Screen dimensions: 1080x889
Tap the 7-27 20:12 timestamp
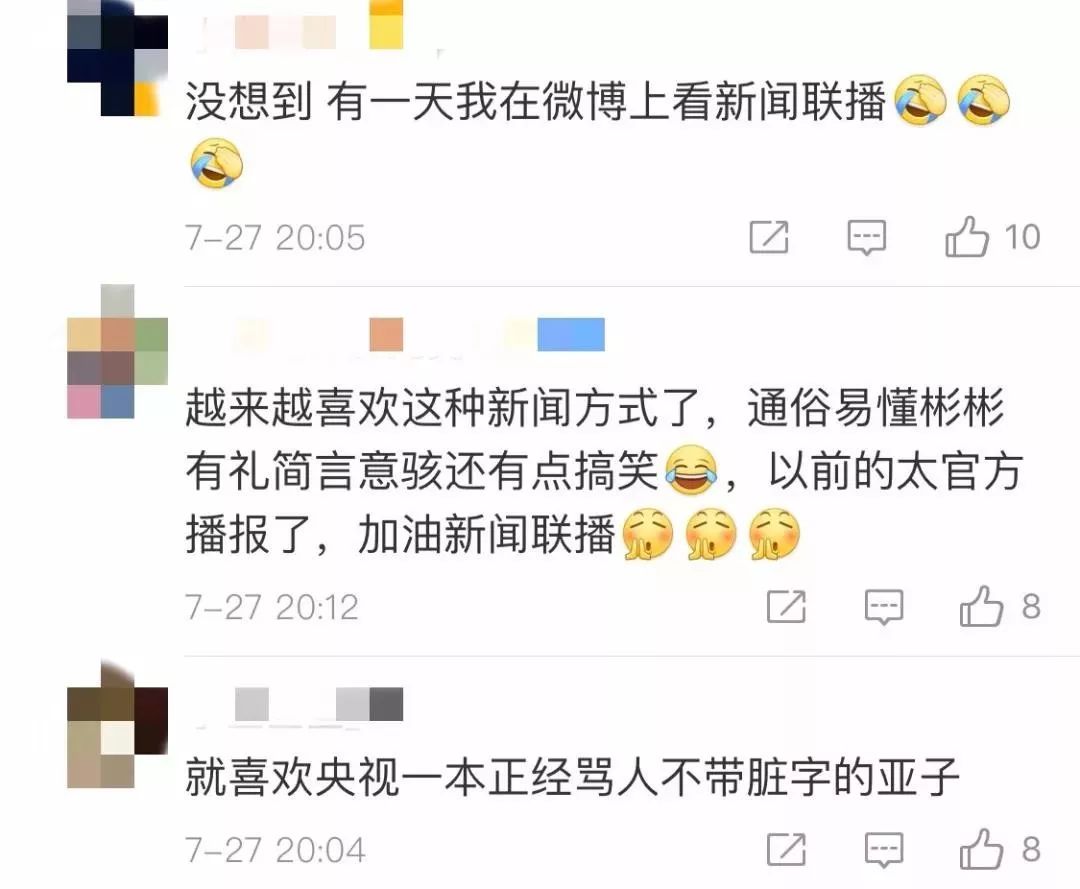[x=272, y=607]
